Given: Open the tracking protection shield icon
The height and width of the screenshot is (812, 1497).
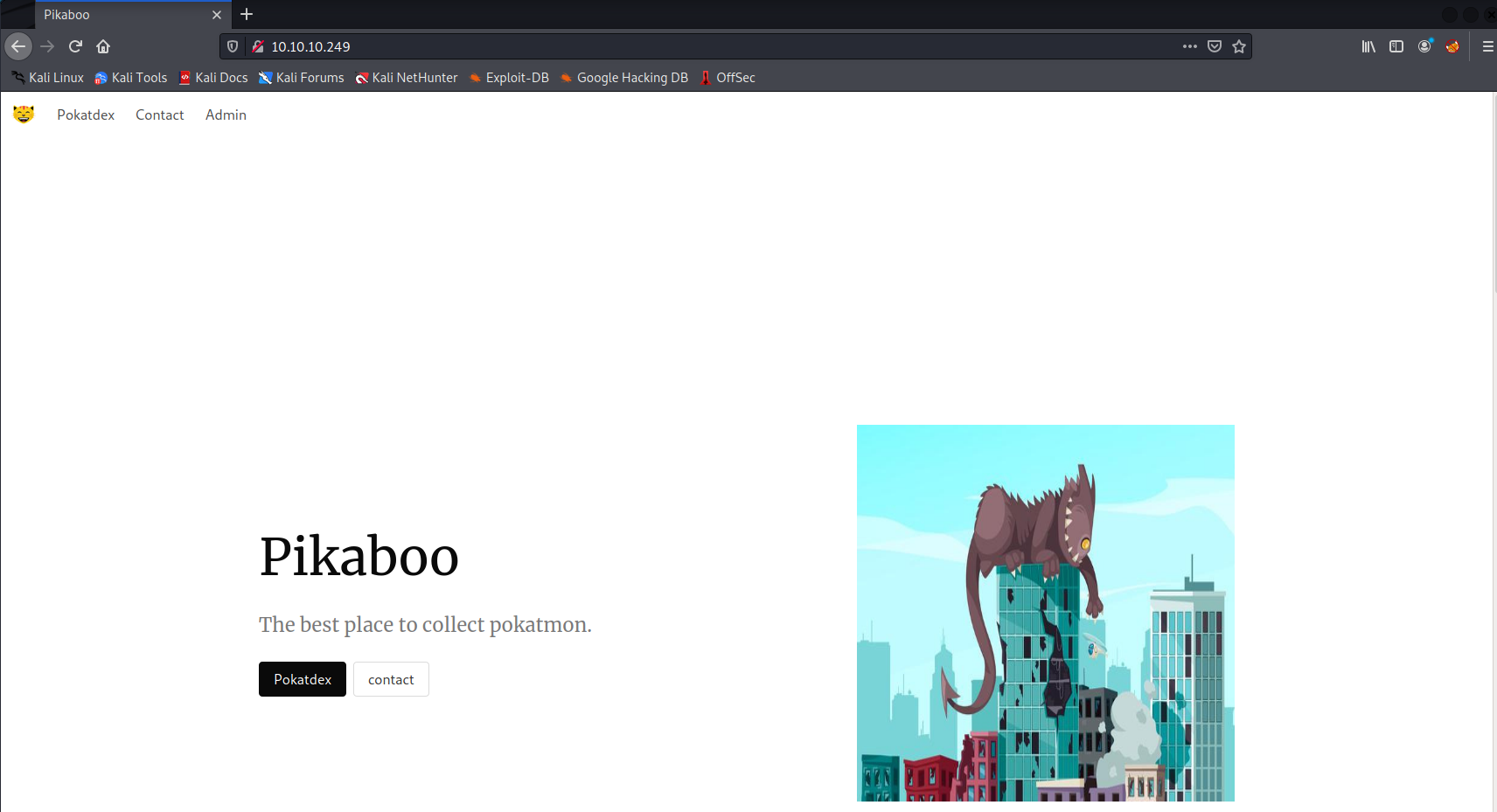Looking at the screenshot, I should (x=233, y=46).
